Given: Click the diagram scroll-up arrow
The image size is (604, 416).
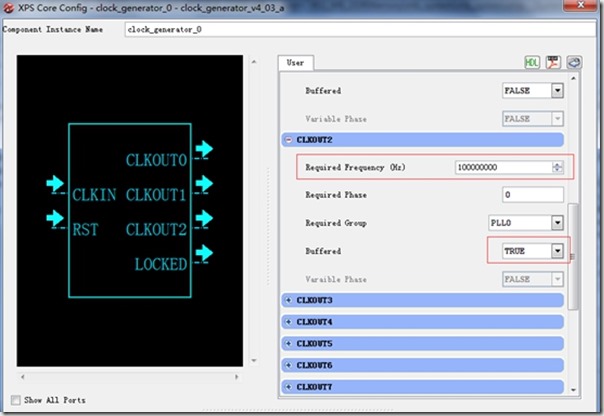Looking at the screenshot, I should point(254,62).
